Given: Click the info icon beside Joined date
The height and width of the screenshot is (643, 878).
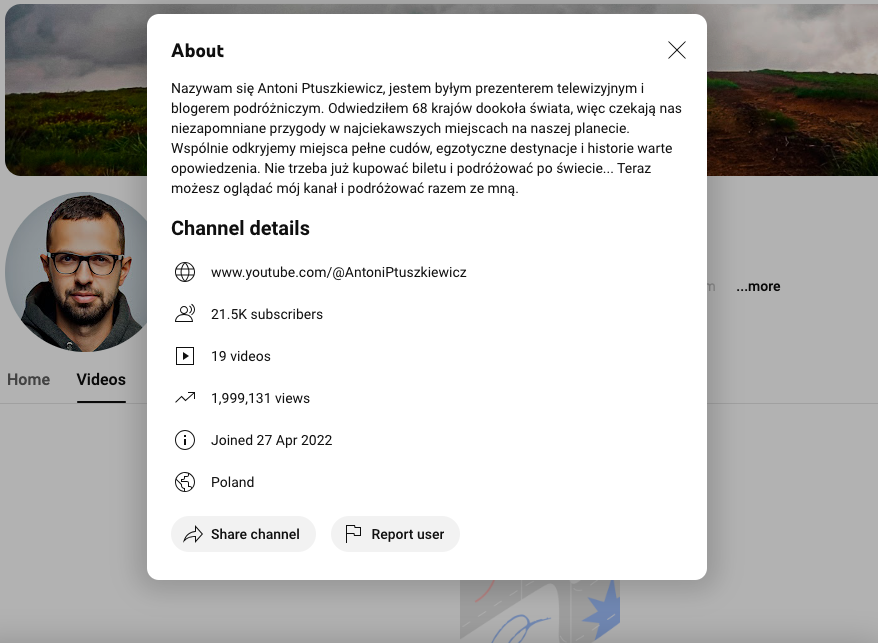Looking at the screenshot, I should pyautogui.click(x=185, y=440).
